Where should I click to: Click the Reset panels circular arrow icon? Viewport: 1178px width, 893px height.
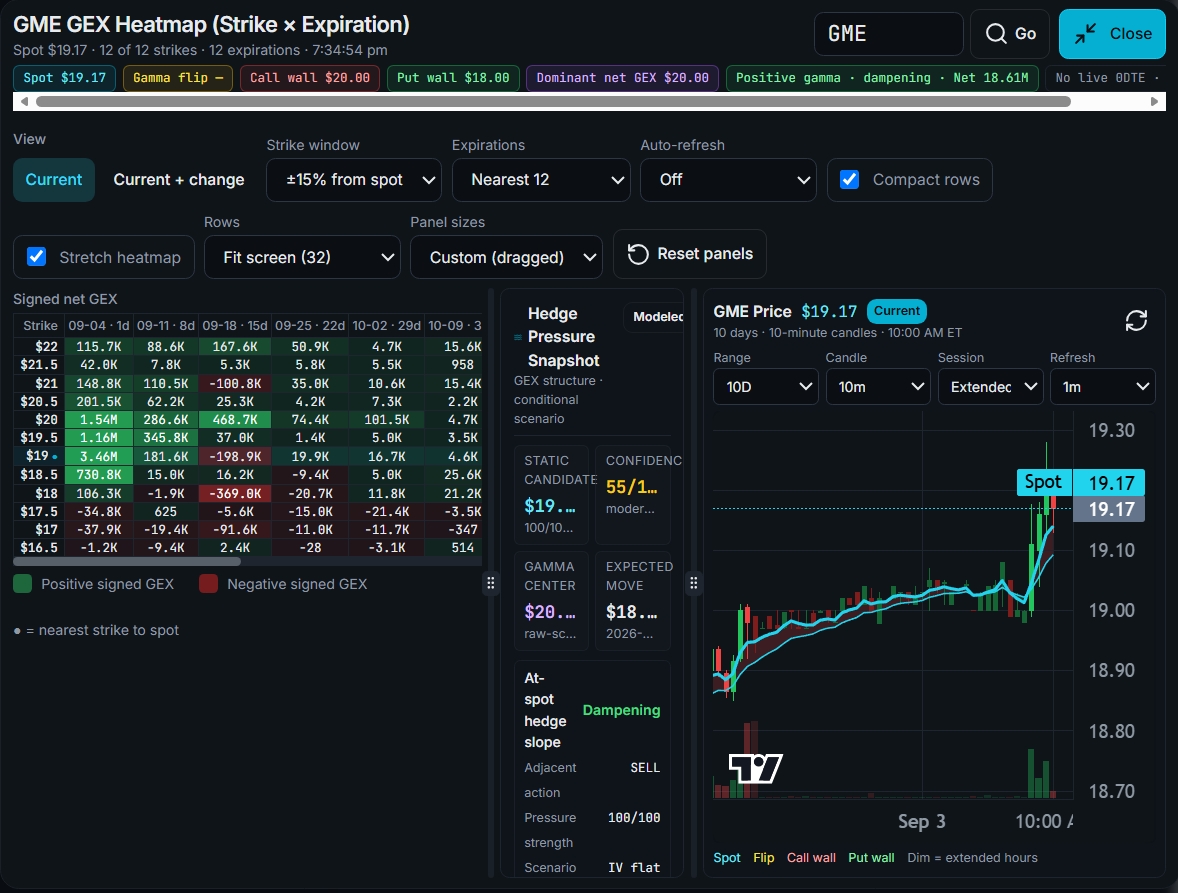638,254
